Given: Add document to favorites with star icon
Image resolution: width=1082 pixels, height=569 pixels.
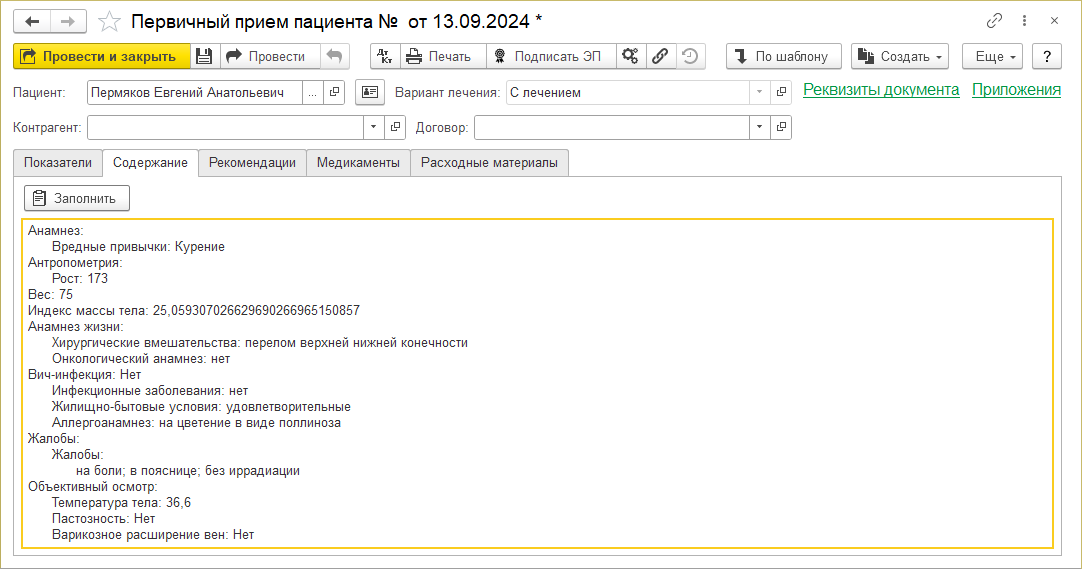Looking at the screenshot, I should tap(109, 22).
